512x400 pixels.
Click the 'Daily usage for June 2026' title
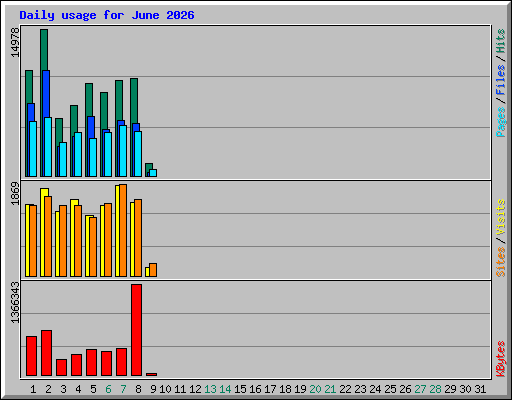107,15
